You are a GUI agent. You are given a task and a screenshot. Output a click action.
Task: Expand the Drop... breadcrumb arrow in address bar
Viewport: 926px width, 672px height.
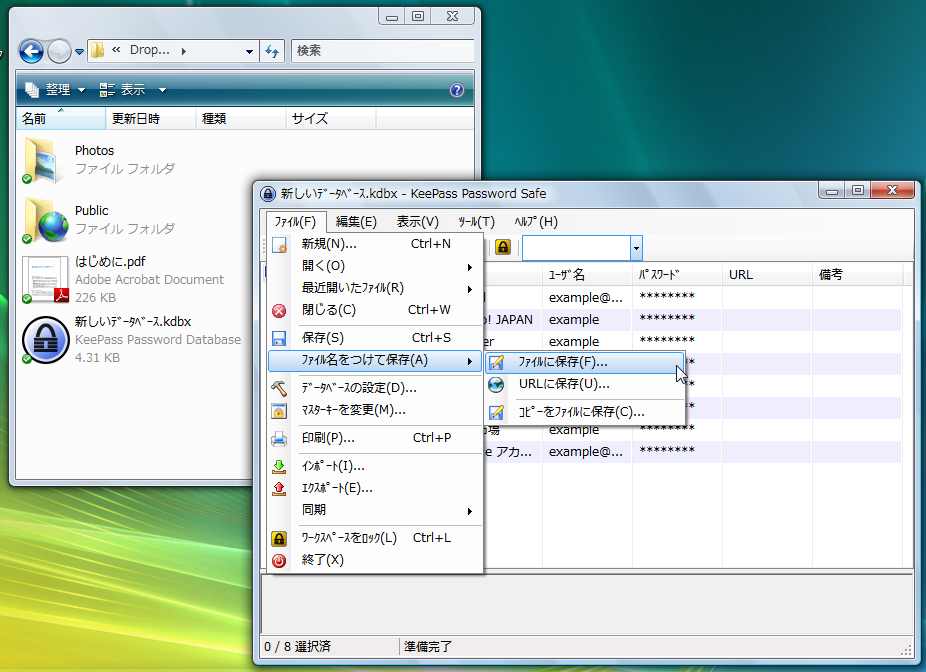pos(184,51)
